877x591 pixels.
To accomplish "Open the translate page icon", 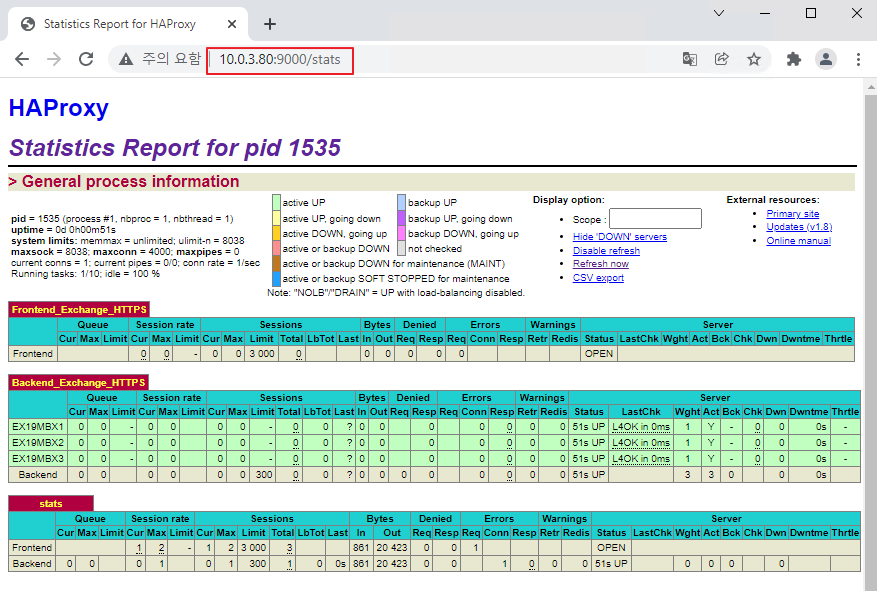I will 690,59.
